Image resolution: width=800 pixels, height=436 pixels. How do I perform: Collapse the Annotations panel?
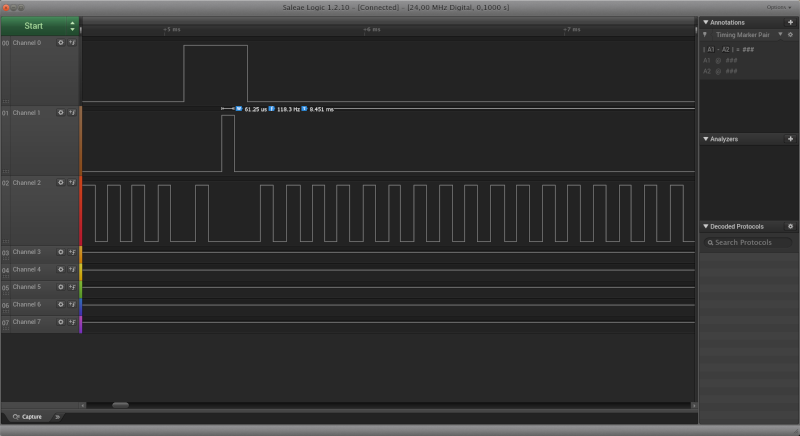point(704,21)
